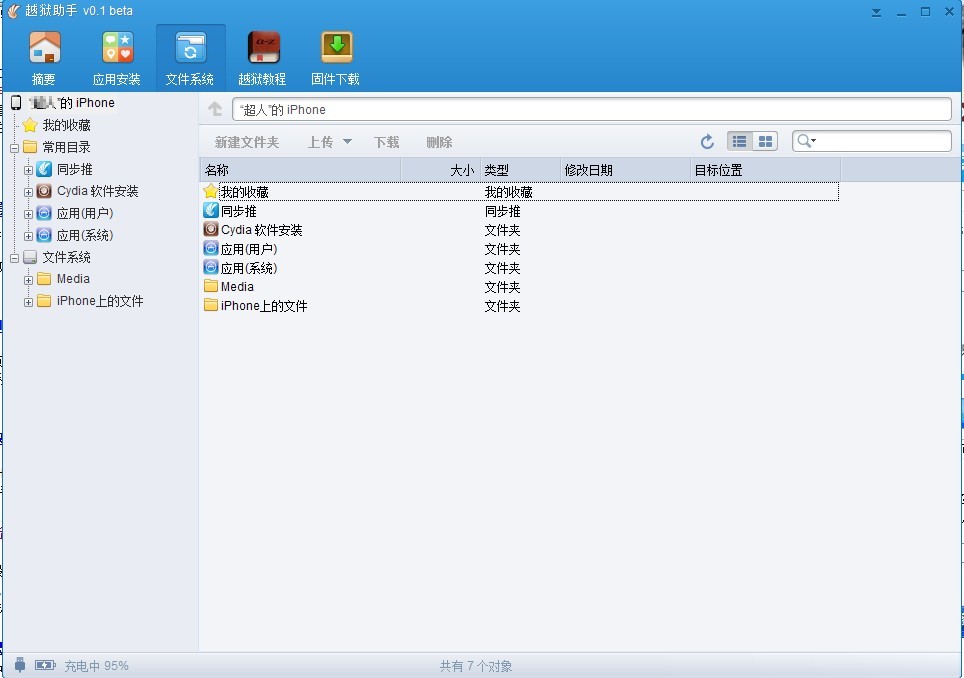
Task: Select Cydia 软件安装 in the file list
Action: tap(261, 230)
